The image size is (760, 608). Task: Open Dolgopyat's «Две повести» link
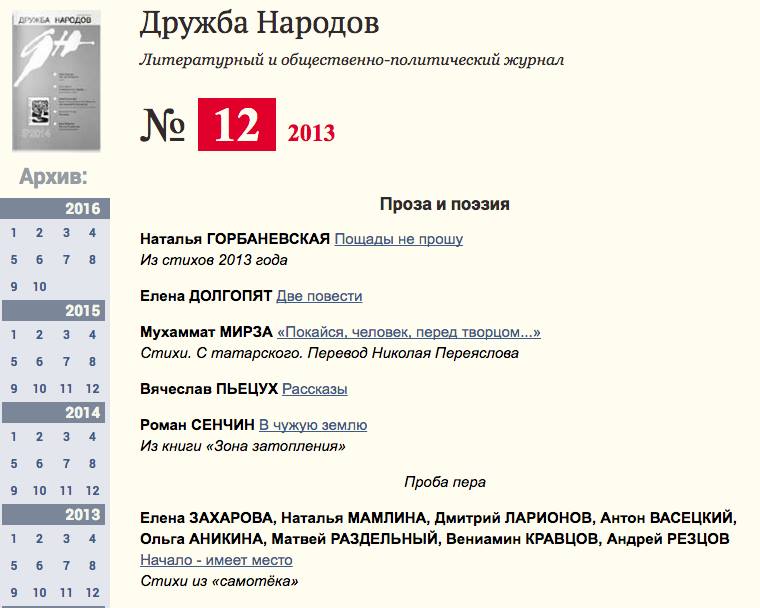point(319,296)
